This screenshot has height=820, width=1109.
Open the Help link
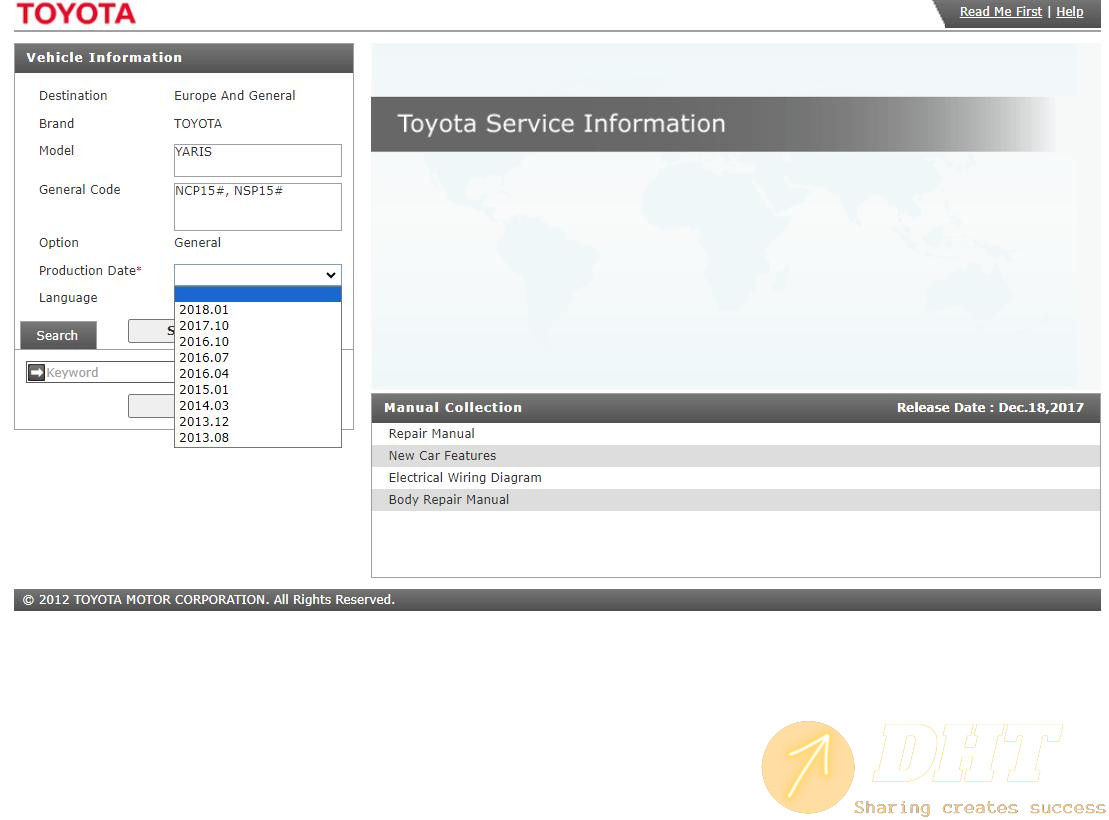[x=1069, y=11]
